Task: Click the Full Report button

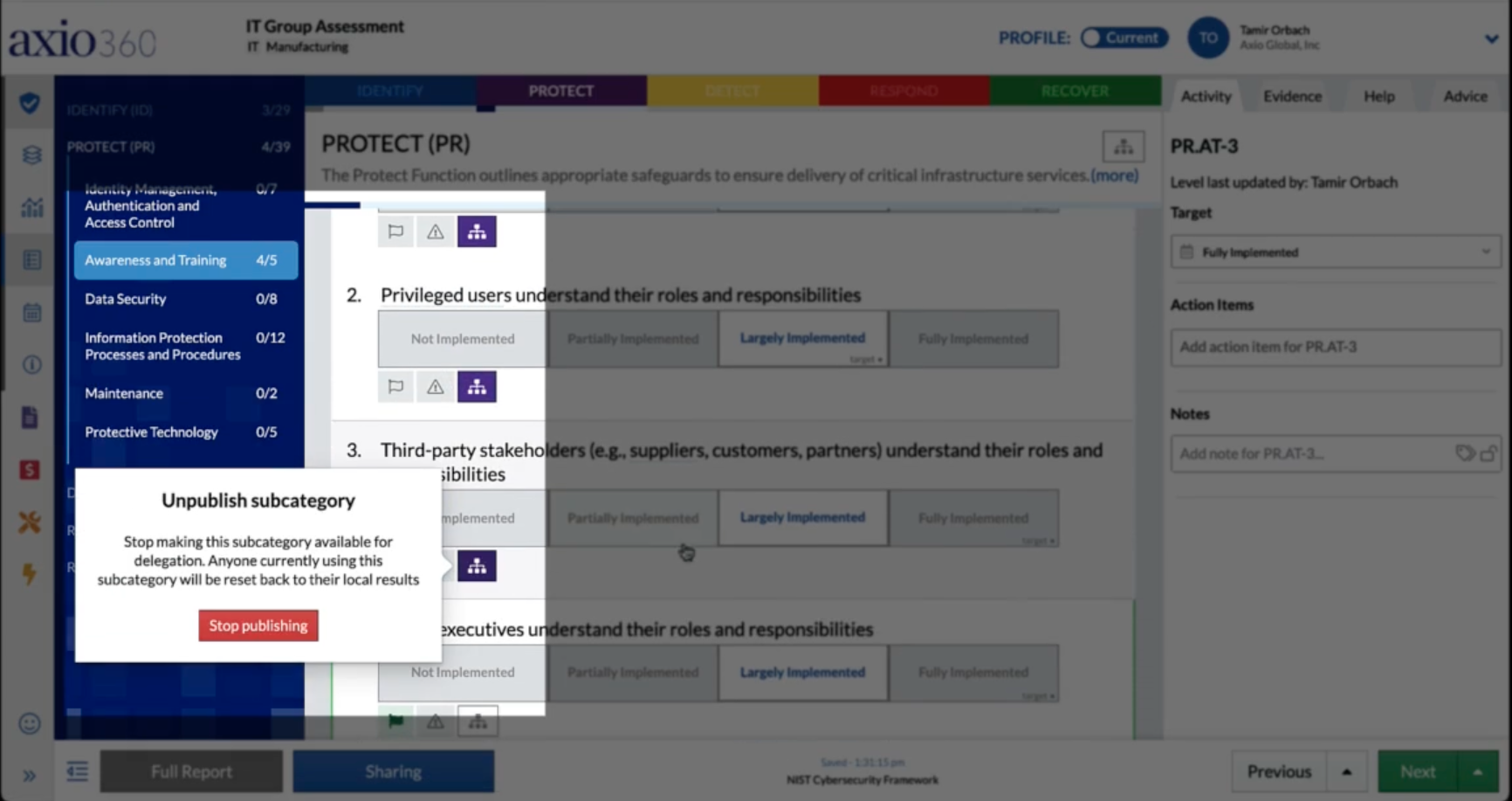Action: click(191, 771)
